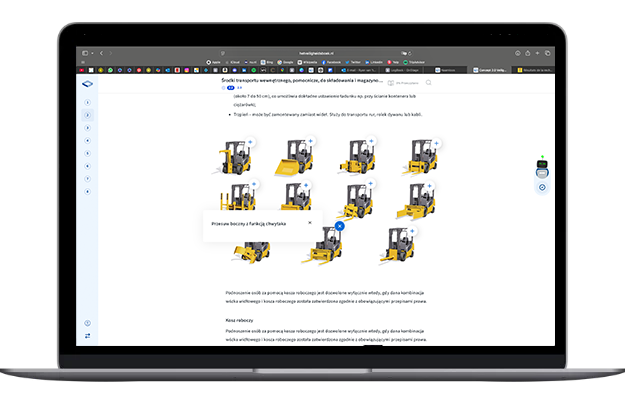Click the search icon in page header

tap(429, 83)
